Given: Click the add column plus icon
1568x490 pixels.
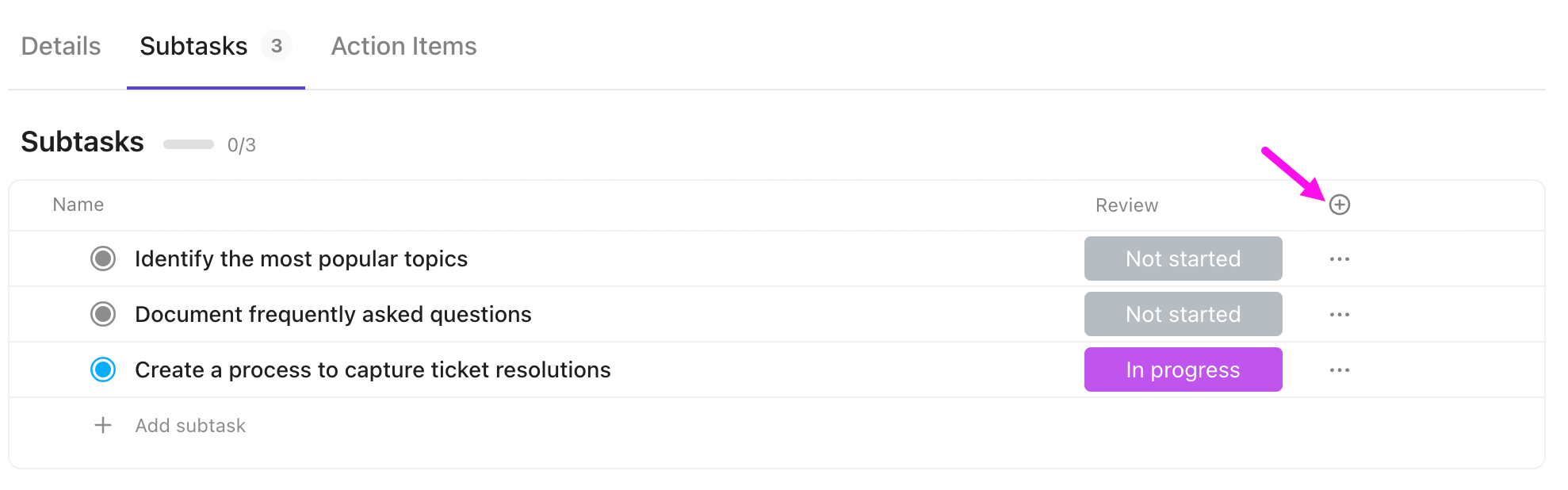Looking at the screenshot, I should click(1339, 205).
